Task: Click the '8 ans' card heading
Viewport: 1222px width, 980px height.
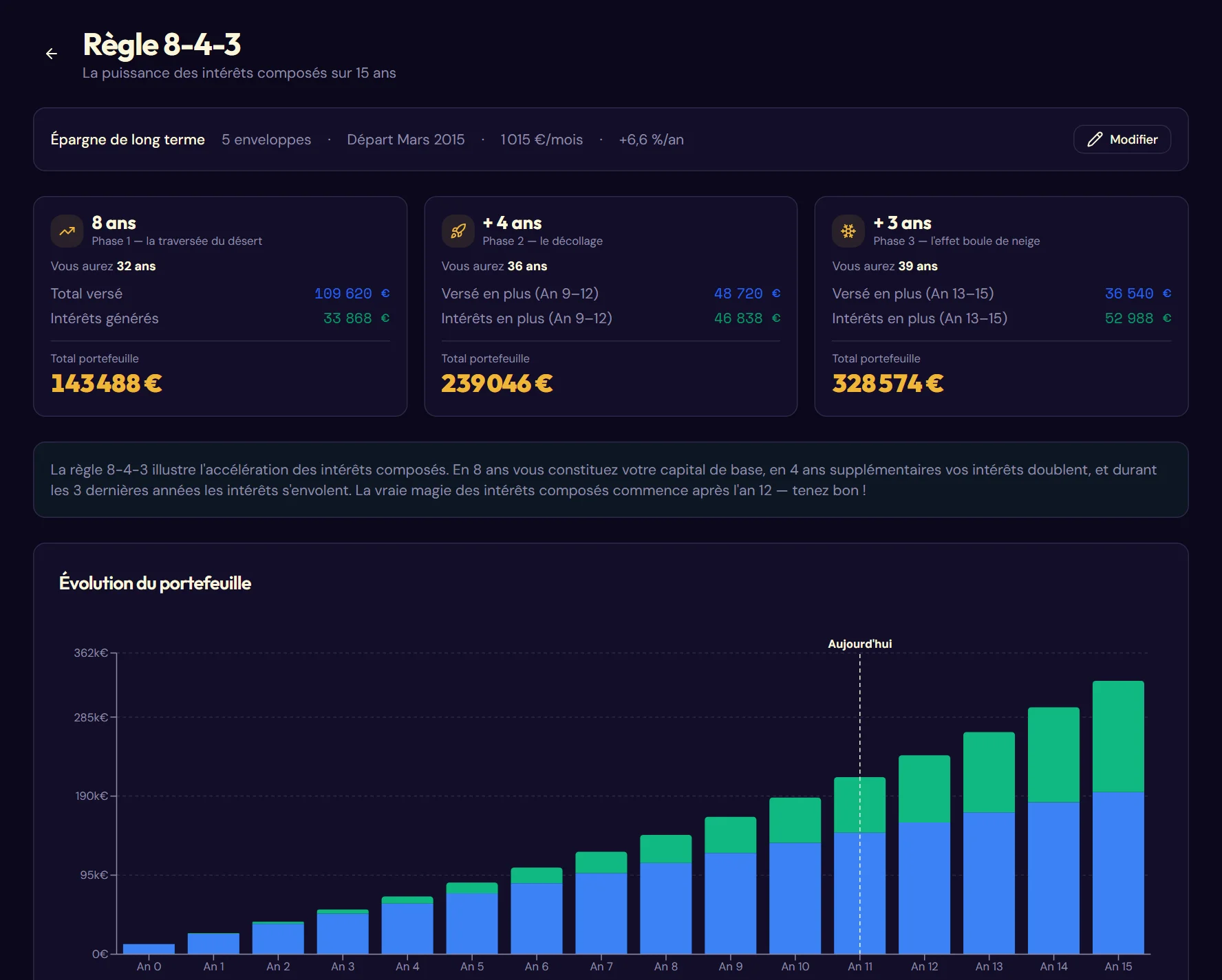Action: coord(114,223)
